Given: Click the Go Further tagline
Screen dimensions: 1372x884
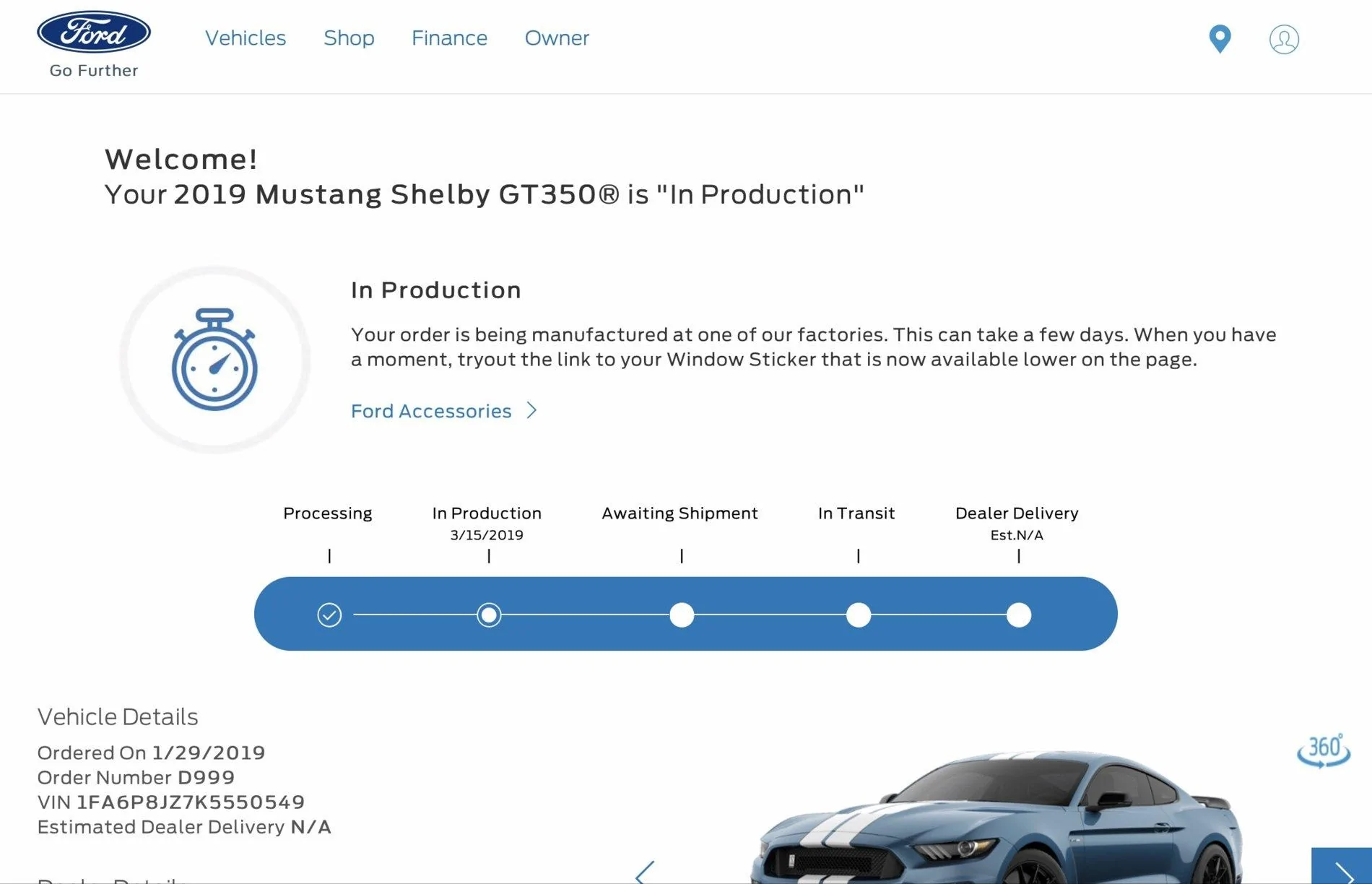Looking at the screenshot, I should pyautogui.click(x=94, y=71).
